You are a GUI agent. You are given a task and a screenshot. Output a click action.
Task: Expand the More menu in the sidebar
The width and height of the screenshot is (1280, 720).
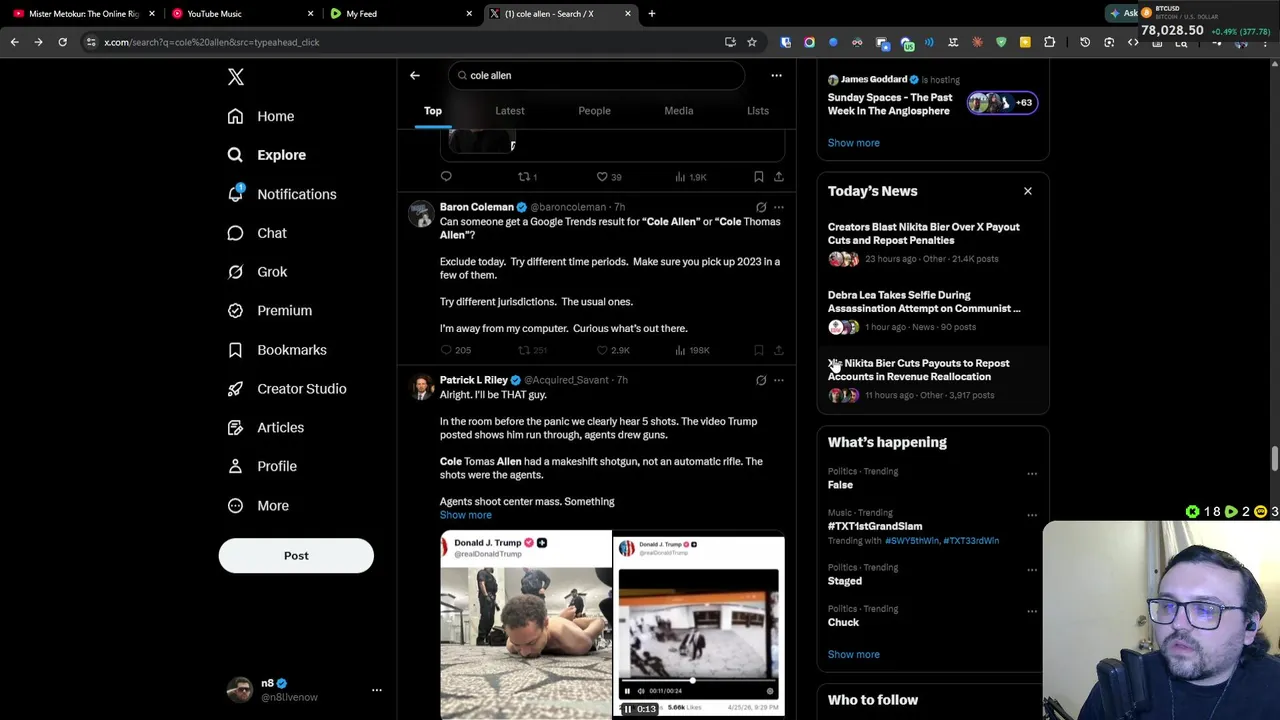(258, 505)
